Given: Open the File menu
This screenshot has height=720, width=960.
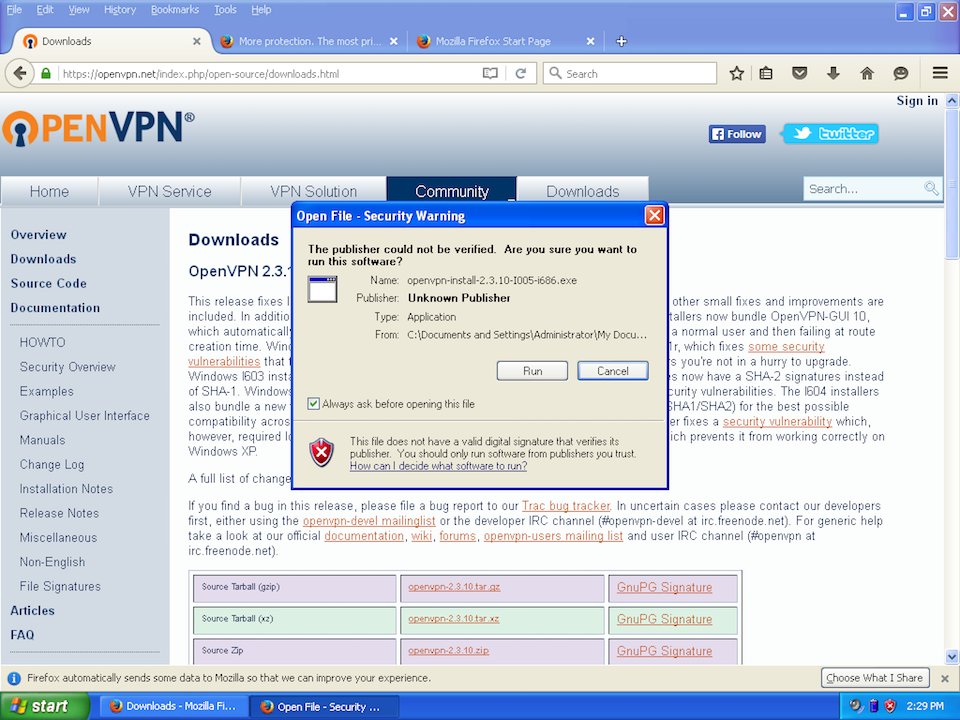Looking at the screenshot, I should 14,10.
